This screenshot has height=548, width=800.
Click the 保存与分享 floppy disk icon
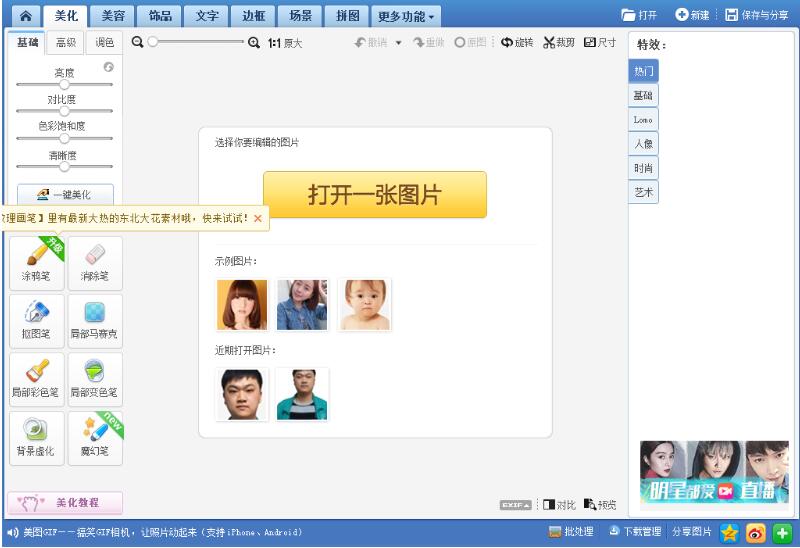(x=732, y=15)
